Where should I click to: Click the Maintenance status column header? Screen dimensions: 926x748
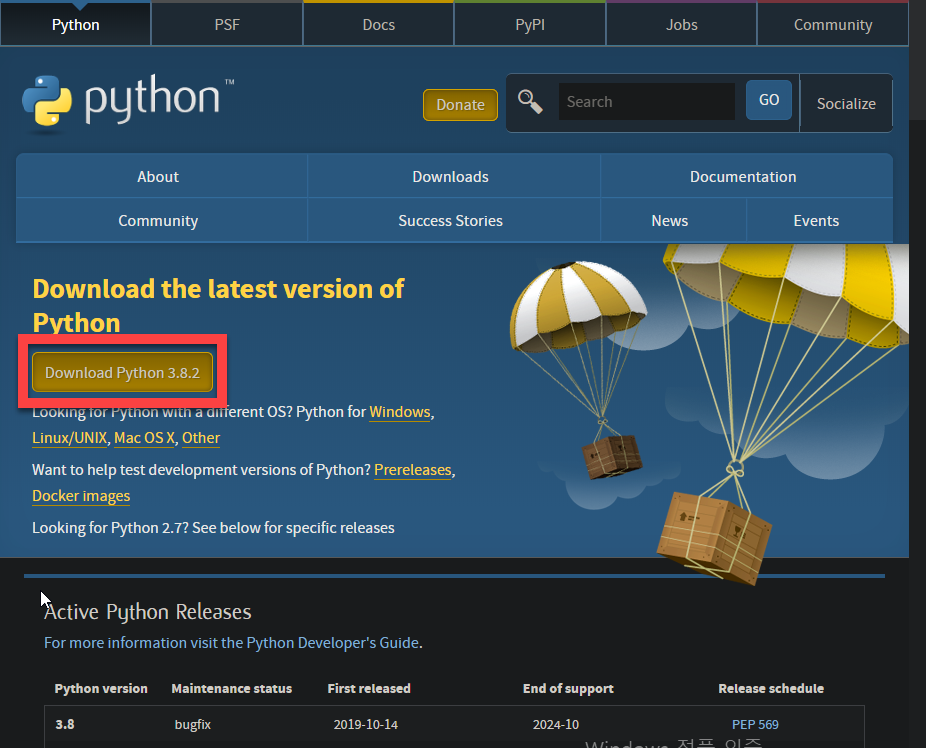click(232, 688)
